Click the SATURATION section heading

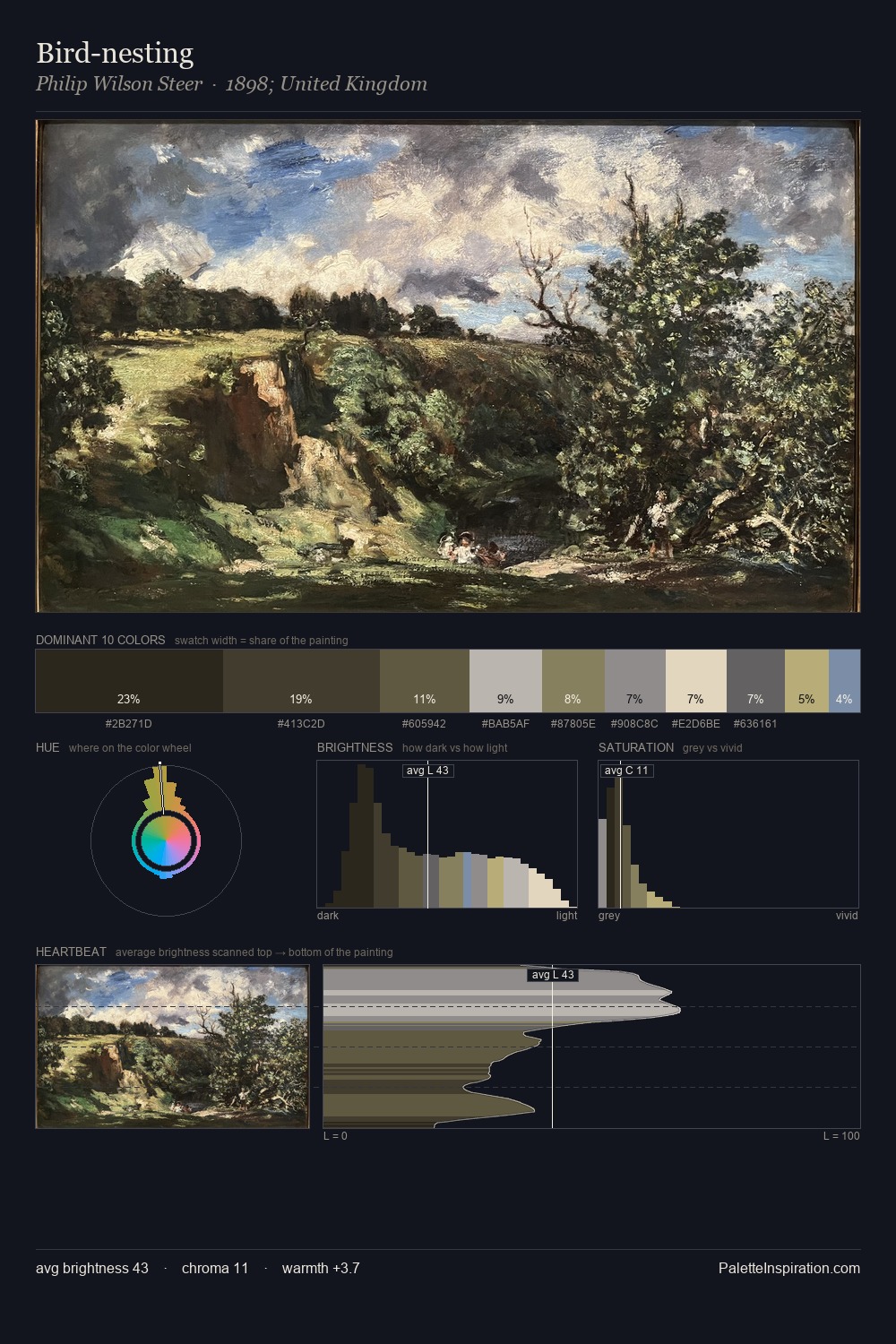click(636, 747)
